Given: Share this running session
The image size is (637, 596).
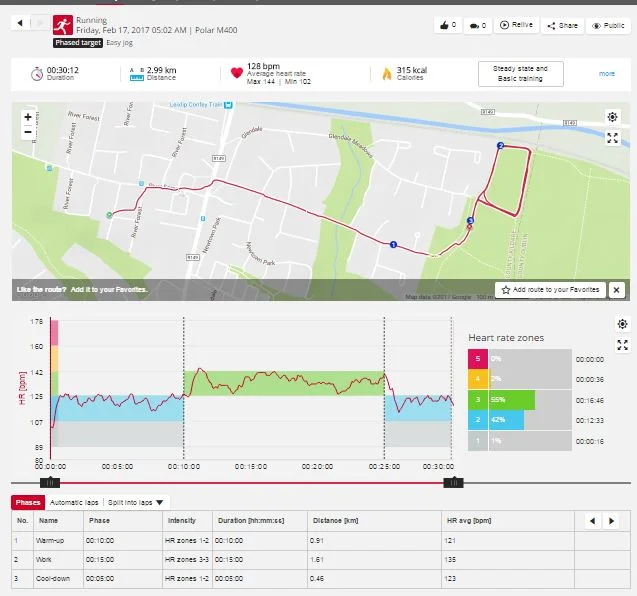Looking at the screenshot, I should point(563,25).
